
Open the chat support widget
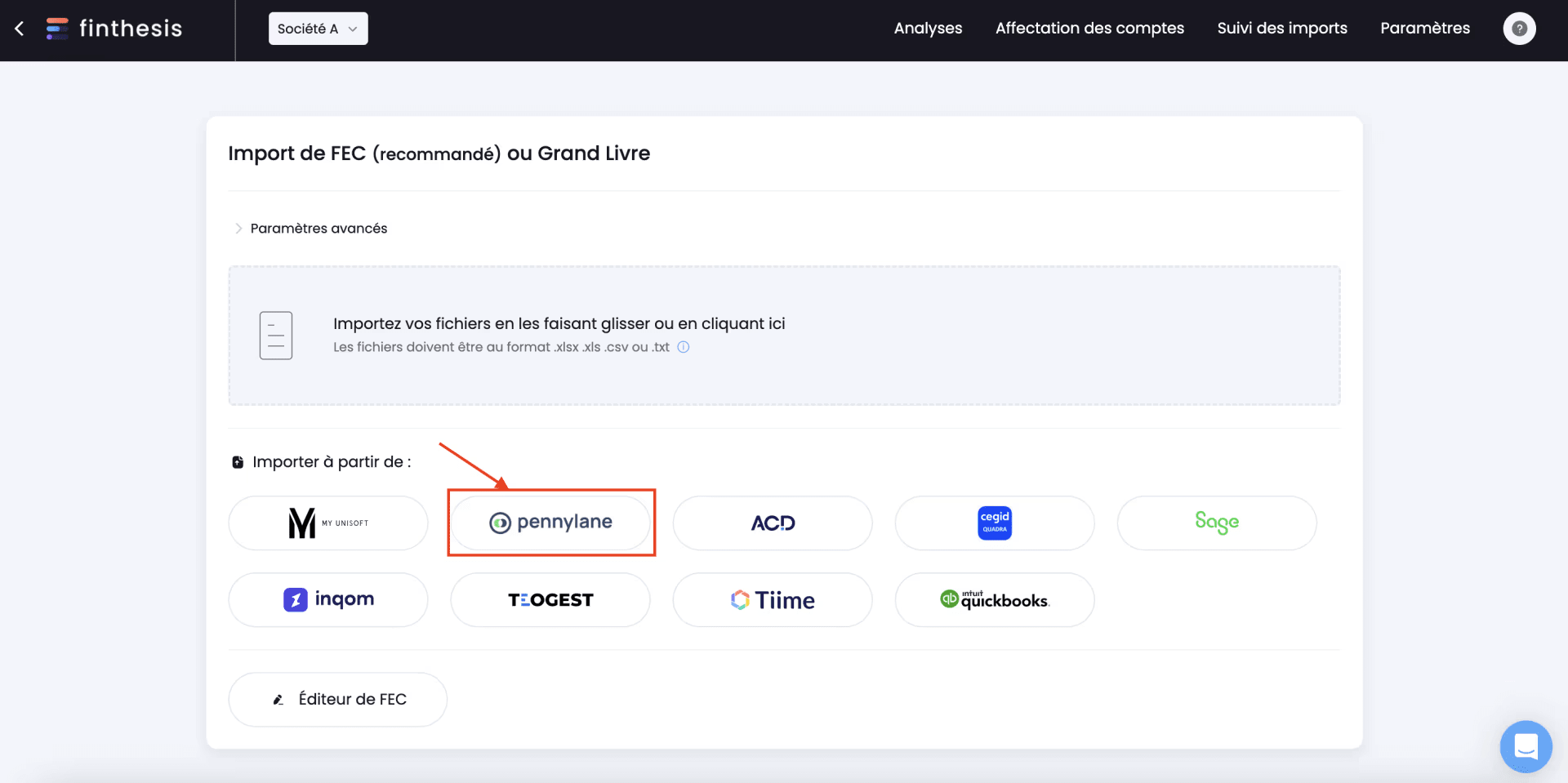point(1526,746)
